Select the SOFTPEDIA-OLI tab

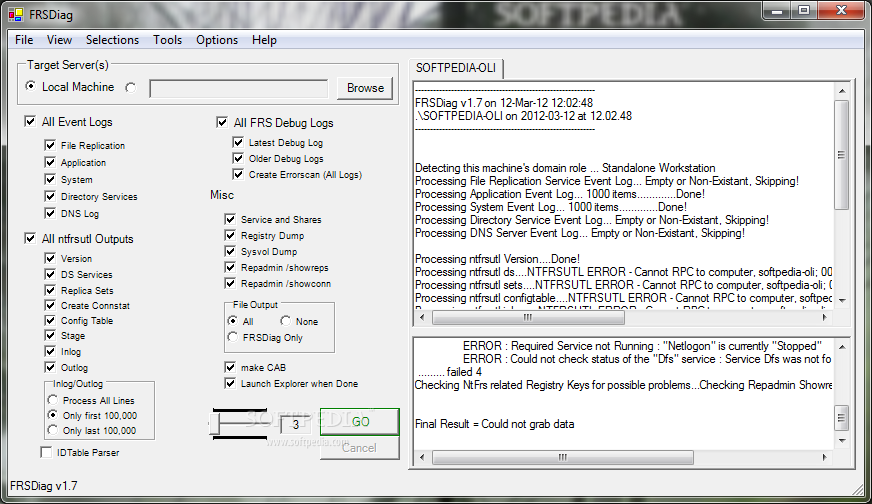pyautogui.click(x=456, y=68)
